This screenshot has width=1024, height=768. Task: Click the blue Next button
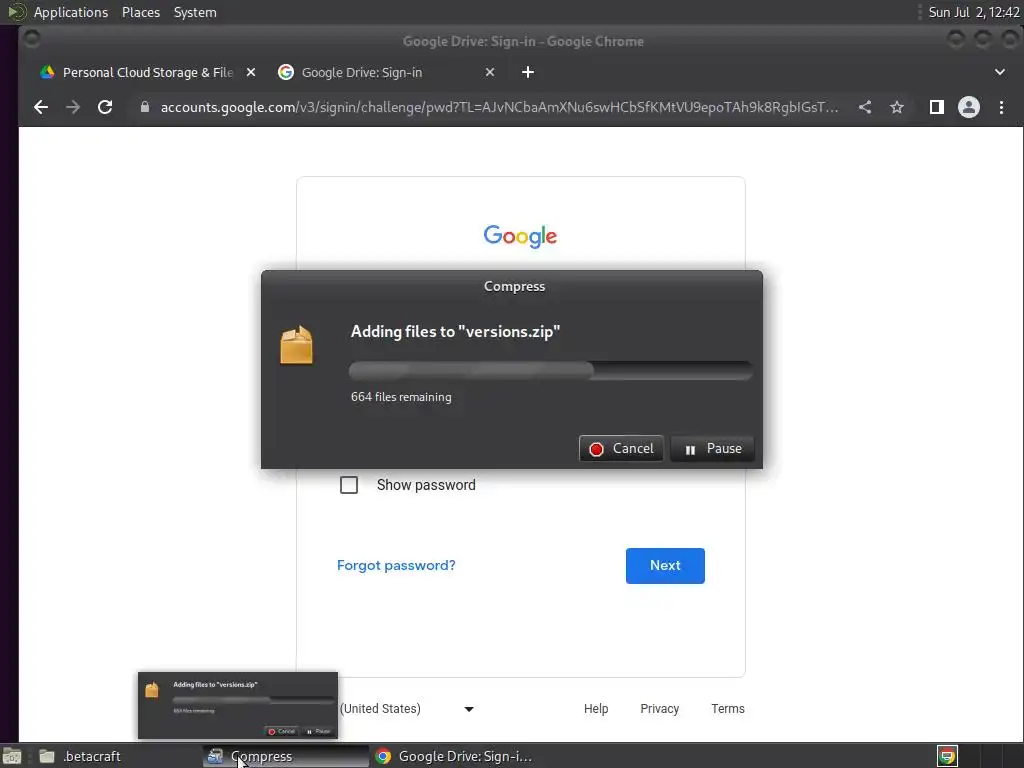[665, 566]
